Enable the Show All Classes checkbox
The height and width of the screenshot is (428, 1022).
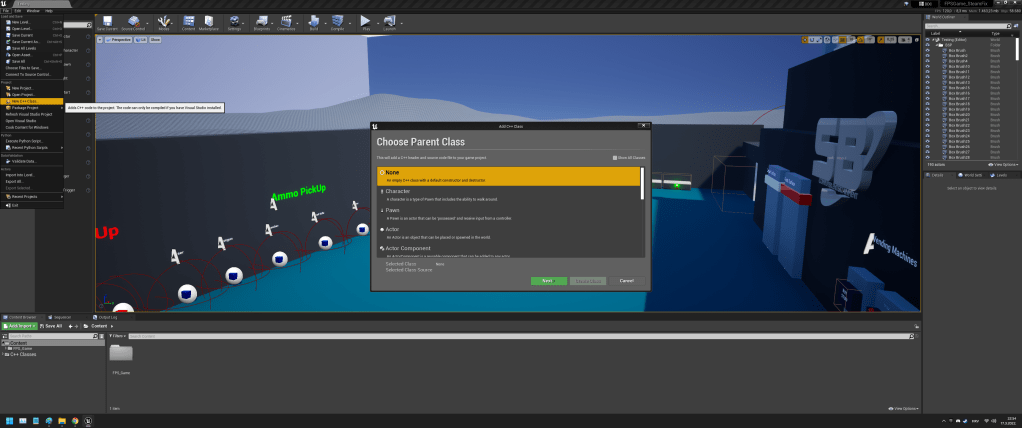(614, 157)
